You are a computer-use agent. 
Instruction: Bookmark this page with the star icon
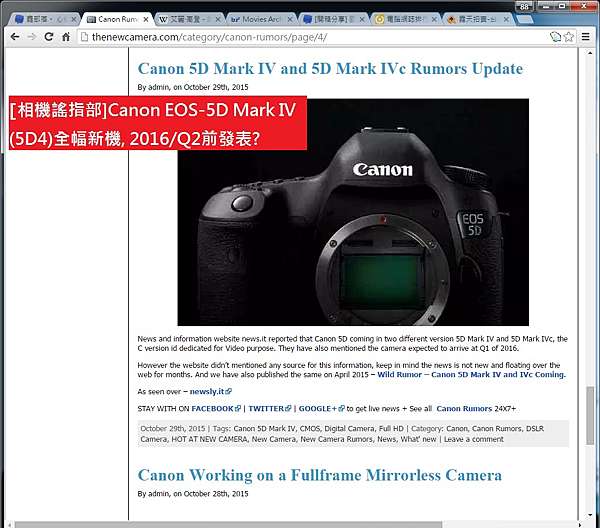(x=569, y=37)
